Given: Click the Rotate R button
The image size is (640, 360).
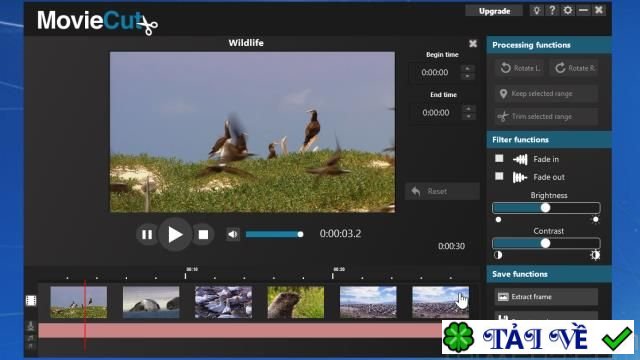Looking at the screenshot, I should tap(574, 68).
